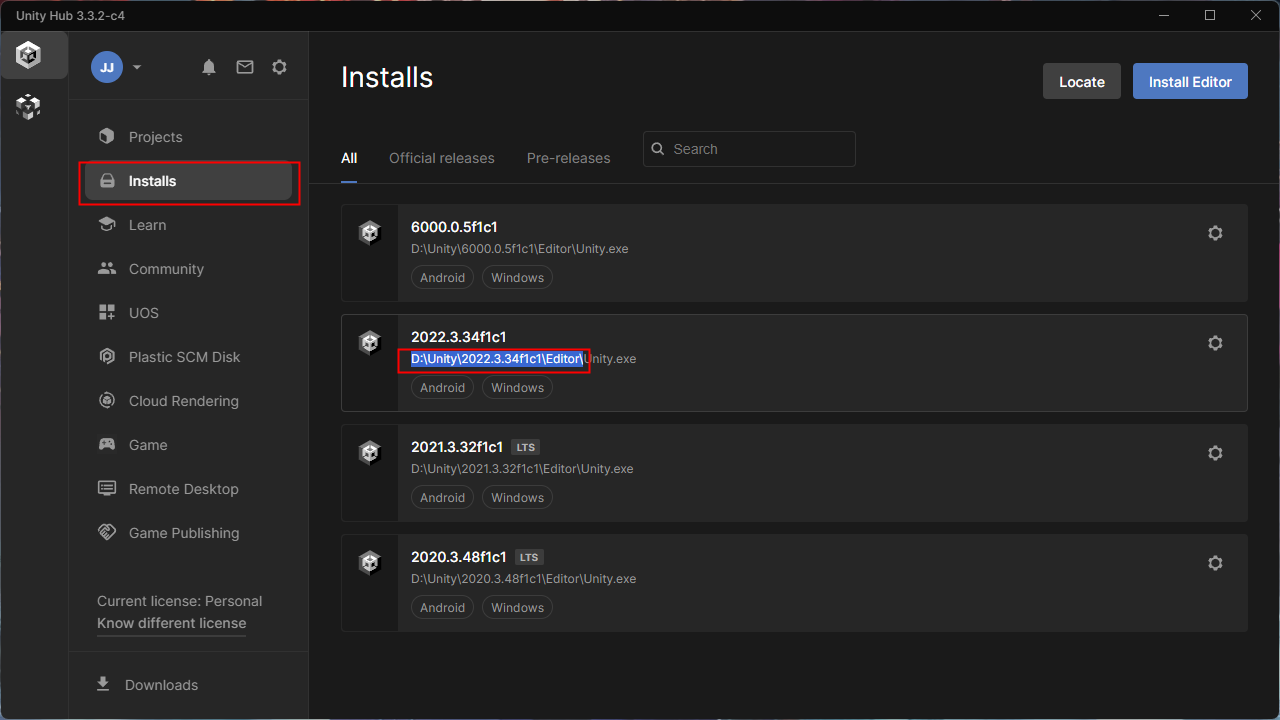The width and height of the screenshot is (1280, 720).
Task: Select Installs in sidebar
Action: 189,181
